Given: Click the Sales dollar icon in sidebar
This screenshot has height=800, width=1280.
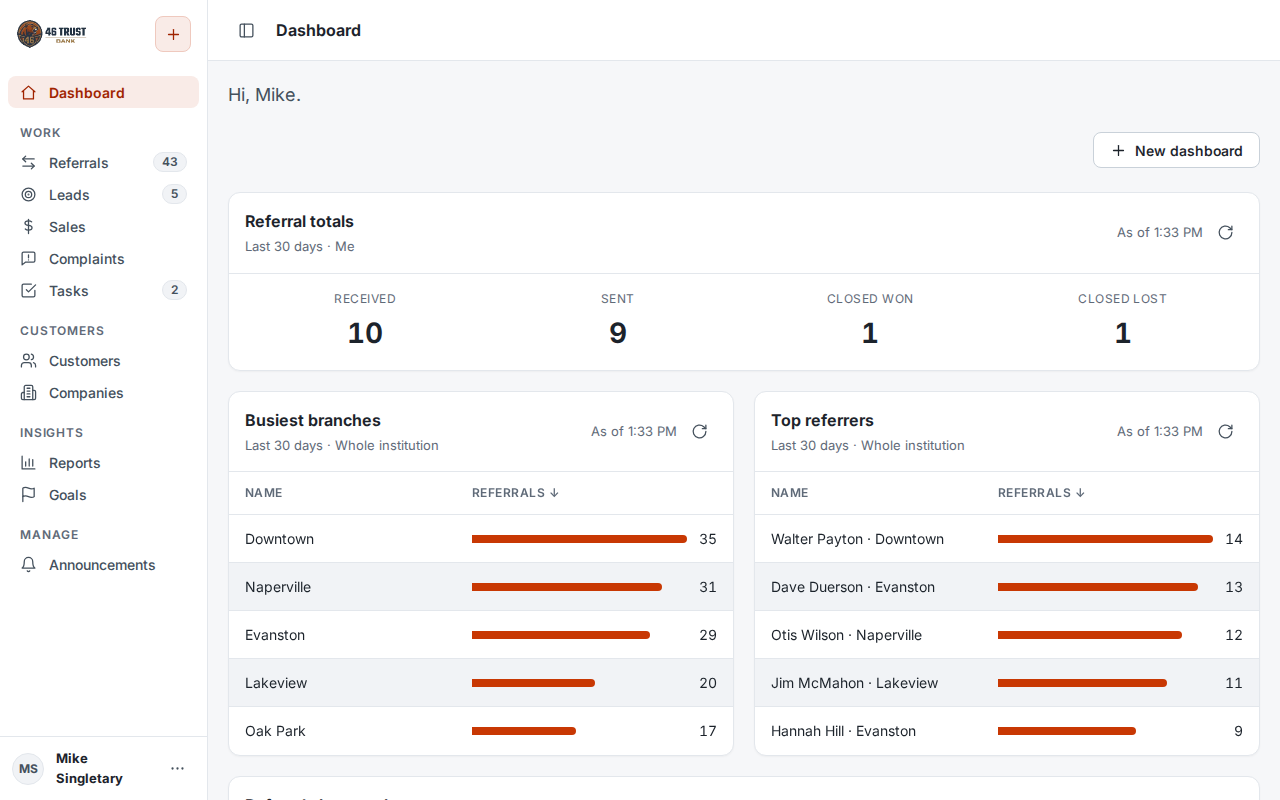Looking at the screenshot, I should (x=28, y=226).
